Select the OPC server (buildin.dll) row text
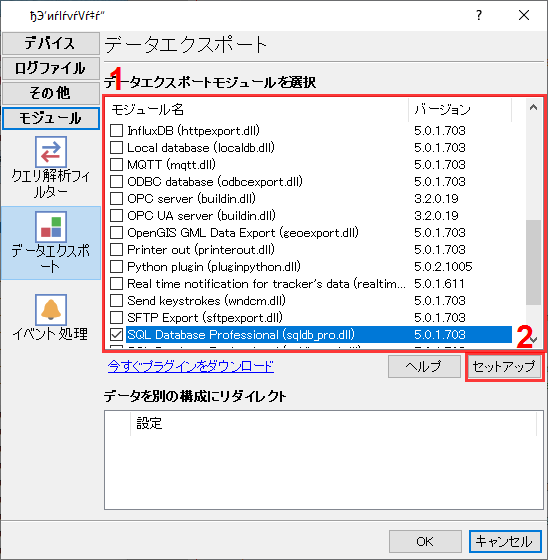Viewport: 548px width, 560px height. [191, 199]
